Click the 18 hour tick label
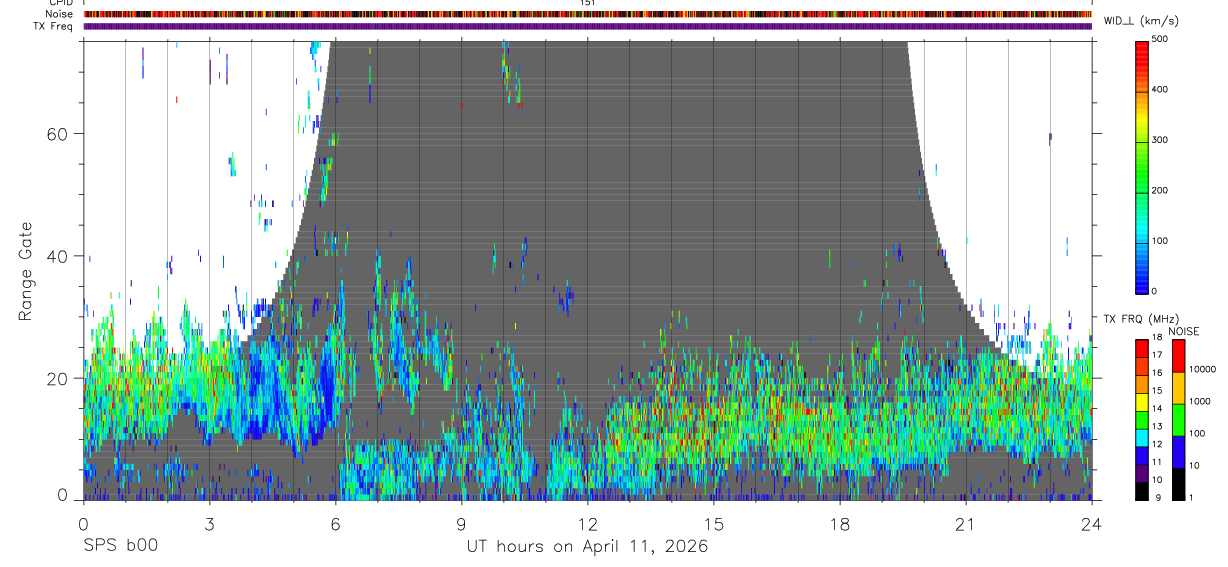The height and width of the screenshot is (567, 1228). pos(840,523)
